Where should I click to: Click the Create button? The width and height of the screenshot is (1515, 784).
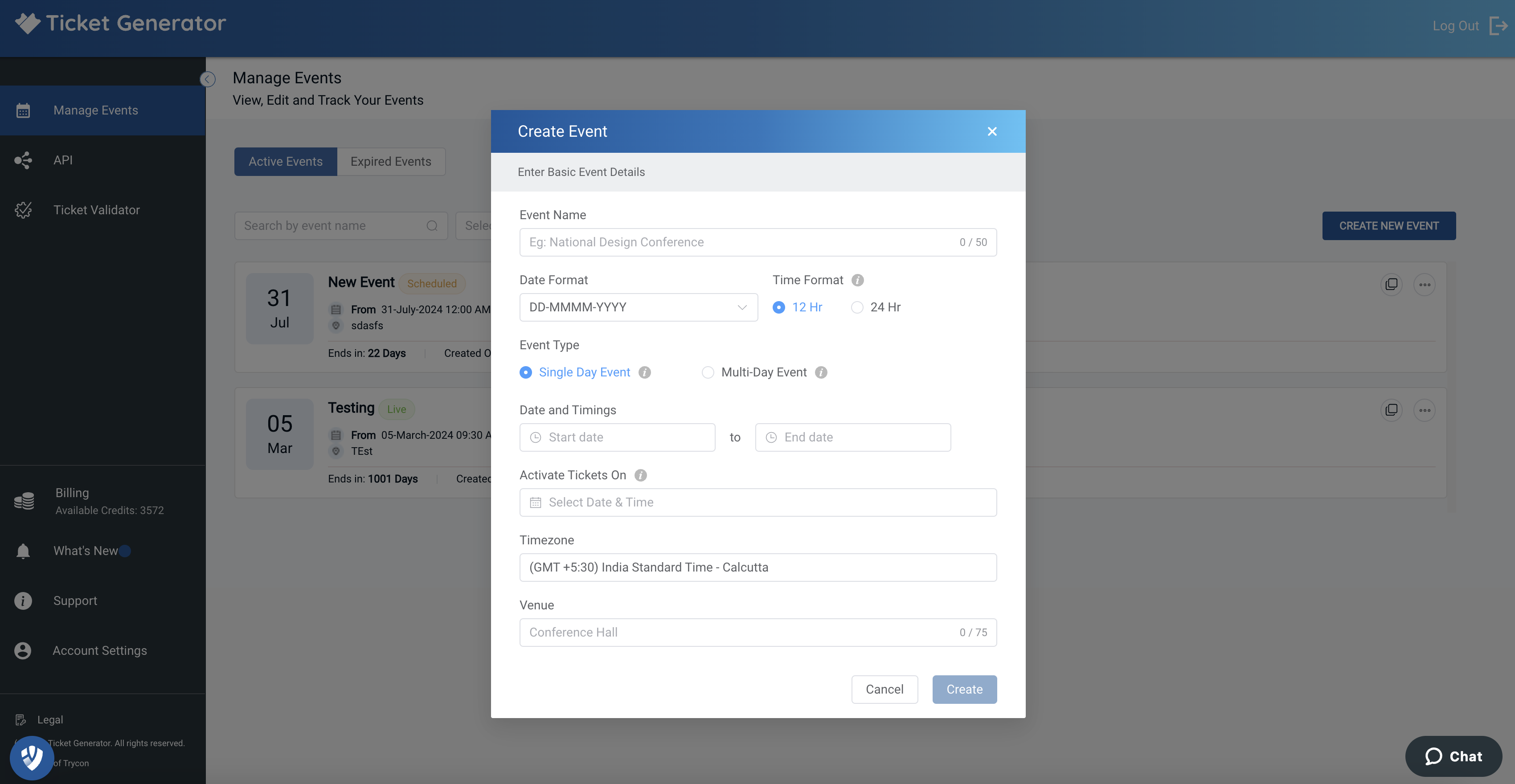point(964,689)
